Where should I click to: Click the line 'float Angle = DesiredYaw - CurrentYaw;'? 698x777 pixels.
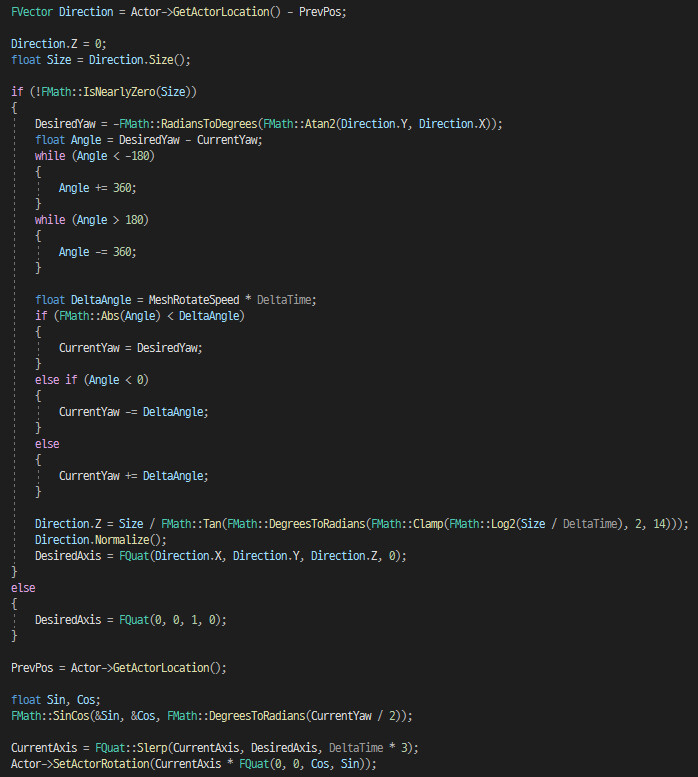point(148,140)
